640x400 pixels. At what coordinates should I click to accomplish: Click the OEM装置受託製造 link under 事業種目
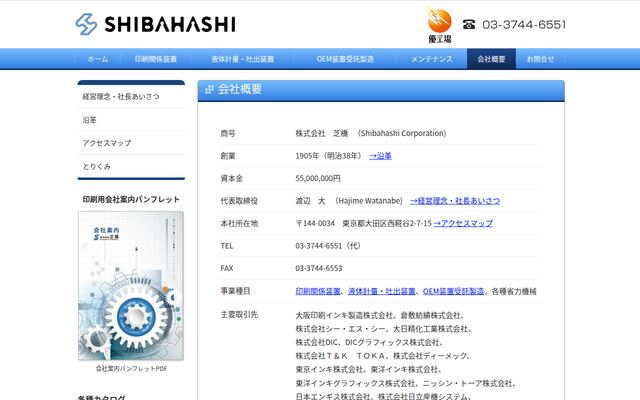click(453, 291)
